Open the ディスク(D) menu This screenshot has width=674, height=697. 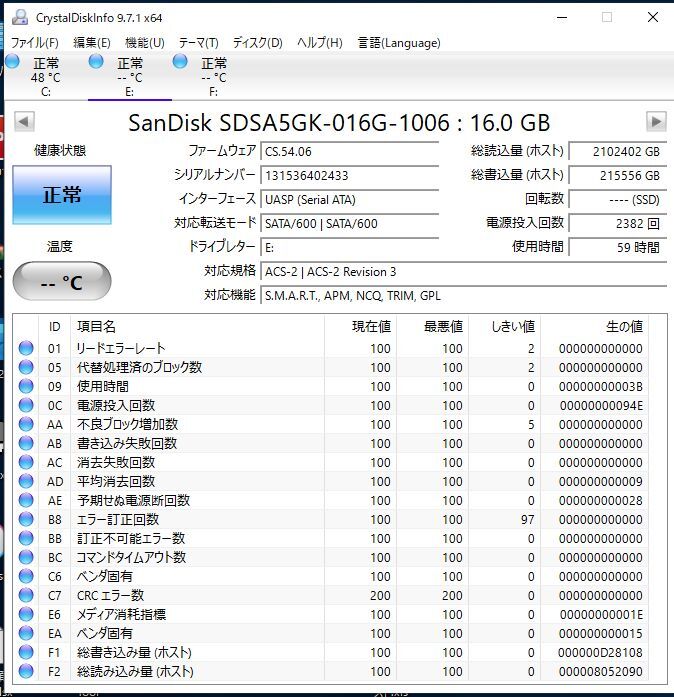pyautogui.click(x=257, y=43)
